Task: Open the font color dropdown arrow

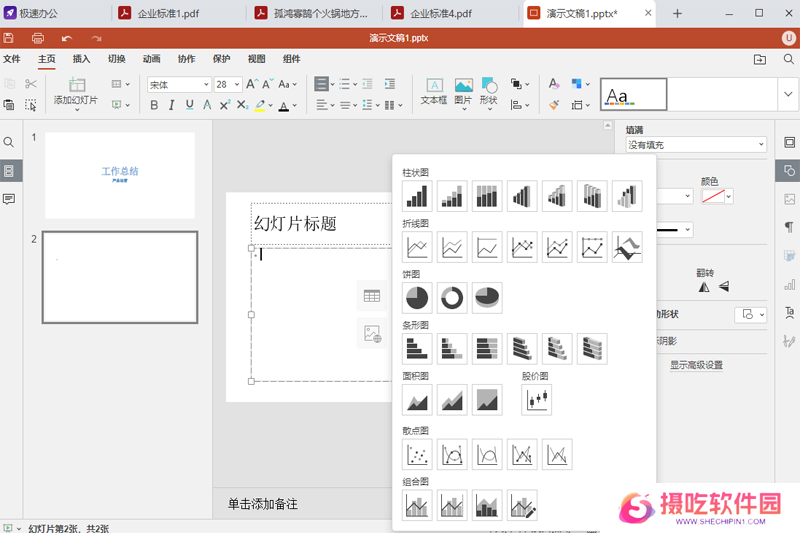Action: 294,106
